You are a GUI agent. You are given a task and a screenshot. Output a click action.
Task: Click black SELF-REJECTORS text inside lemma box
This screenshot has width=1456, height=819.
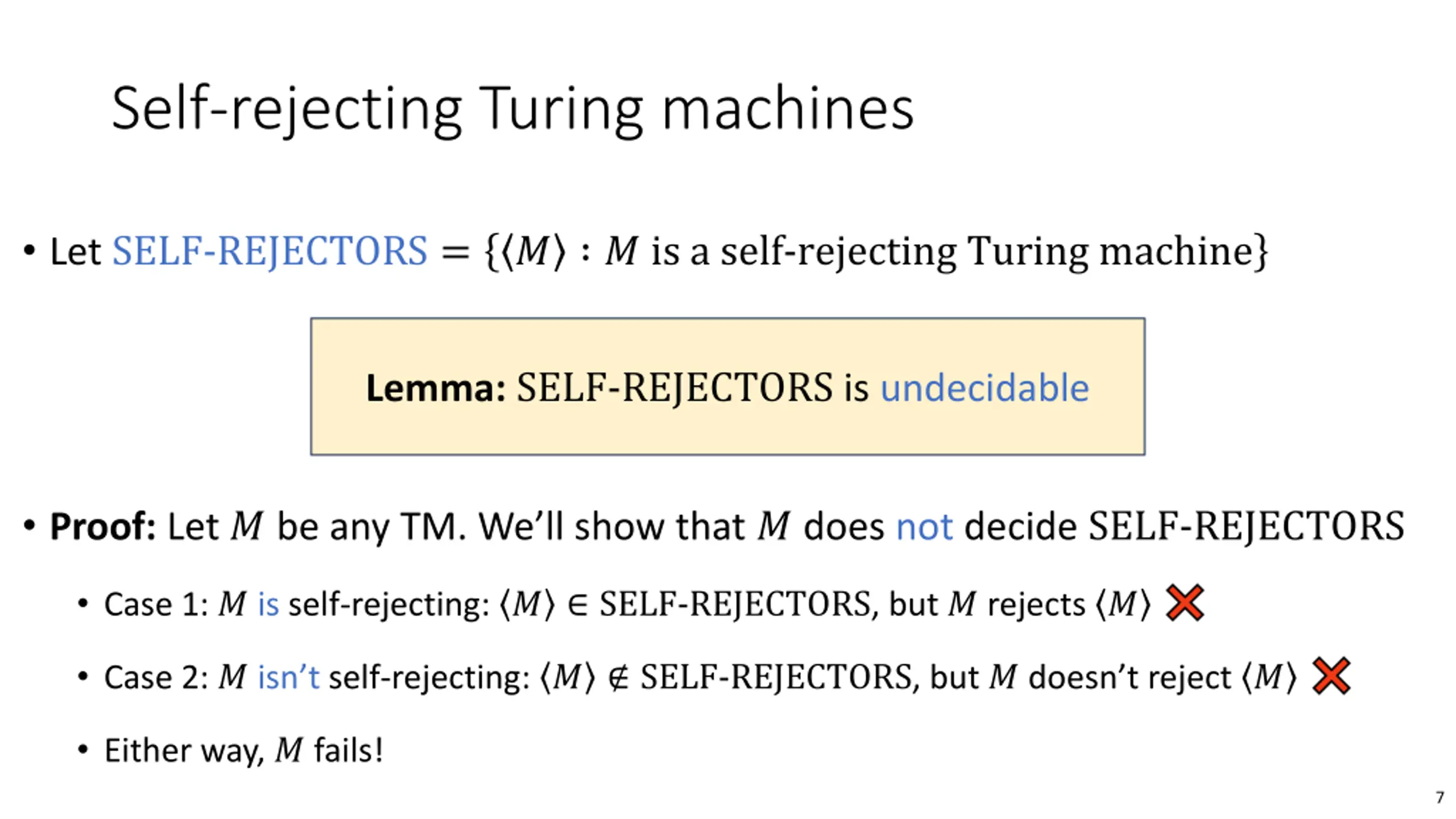click(x=675, y=388)
